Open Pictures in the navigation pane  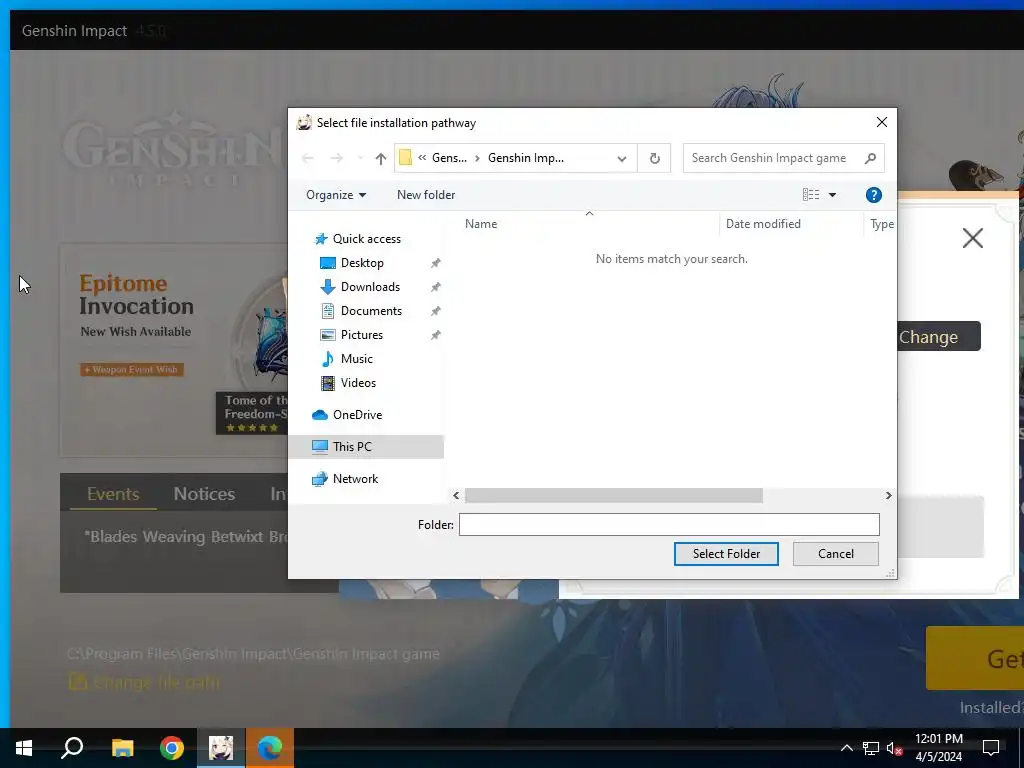(x=361, y=335)
